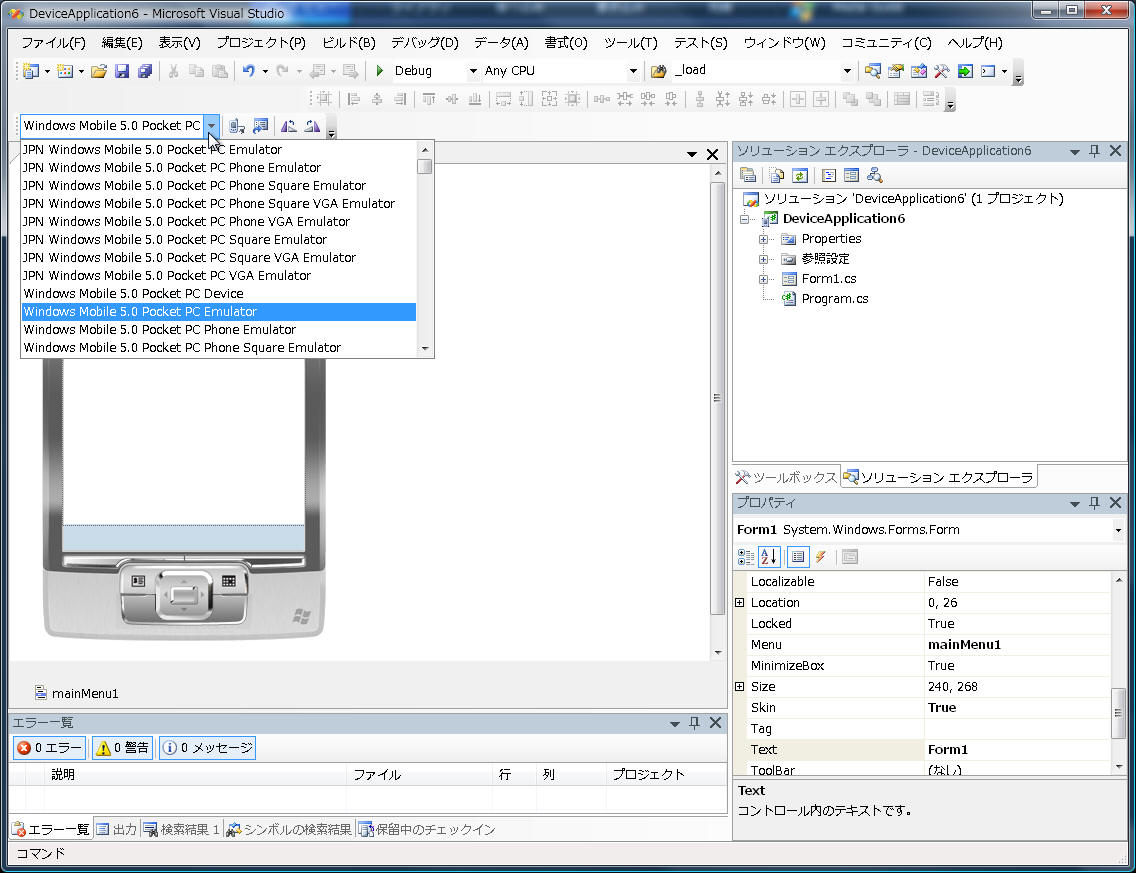Toggle the 0 エラー filter button

point(49,748)
